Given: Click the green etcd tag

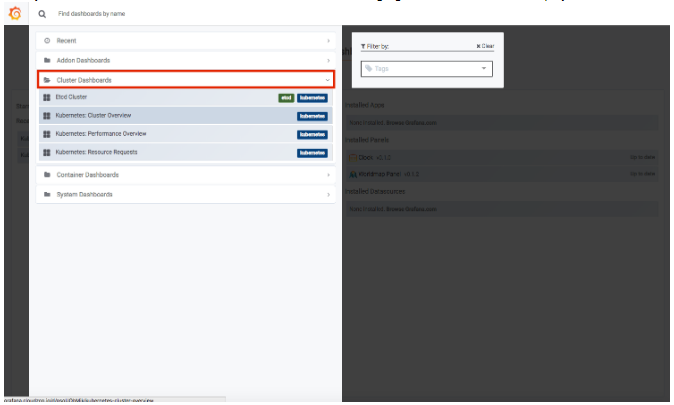Looking at the screenshot, I should coord(286,98).
